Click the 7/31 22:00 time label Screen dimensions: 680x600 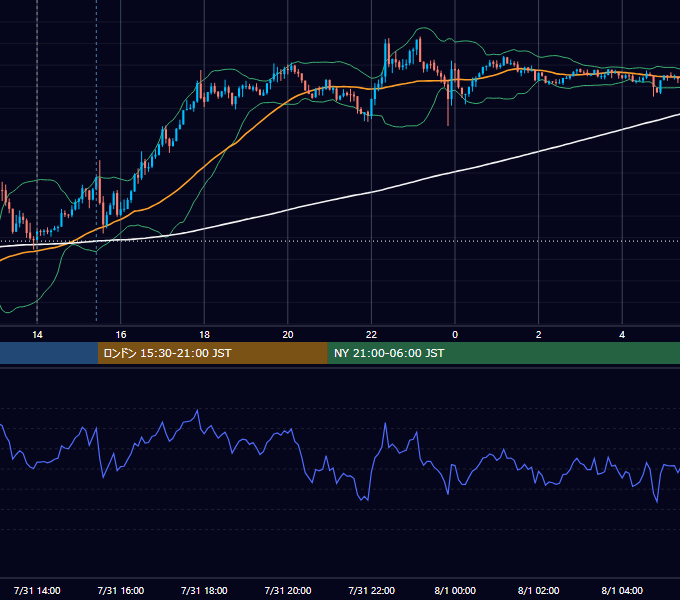[x=372, y=590]
